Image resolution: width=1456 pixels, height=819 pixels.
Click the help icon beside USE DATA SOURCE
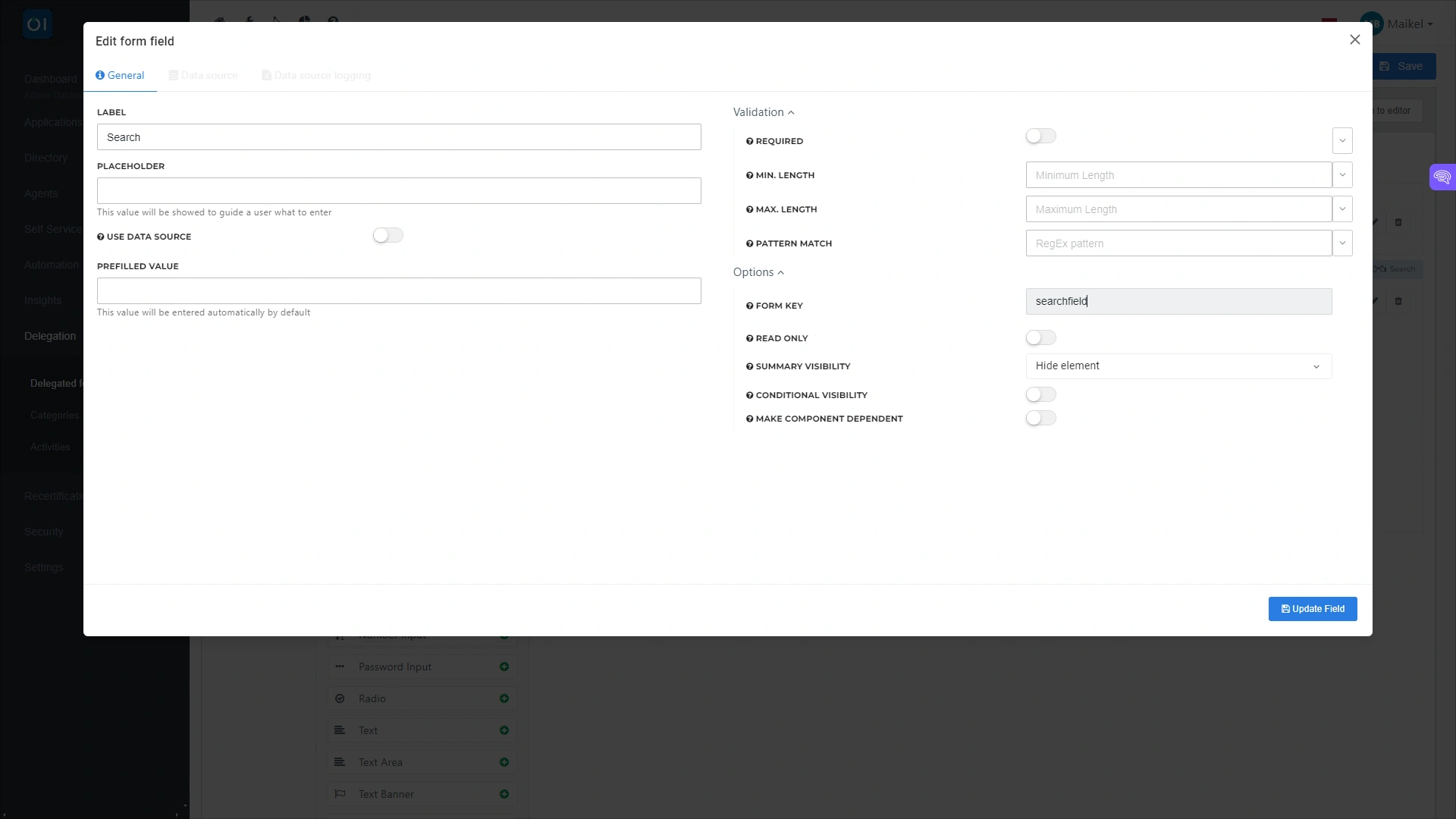pyautogui.click(x=100, y=237)
